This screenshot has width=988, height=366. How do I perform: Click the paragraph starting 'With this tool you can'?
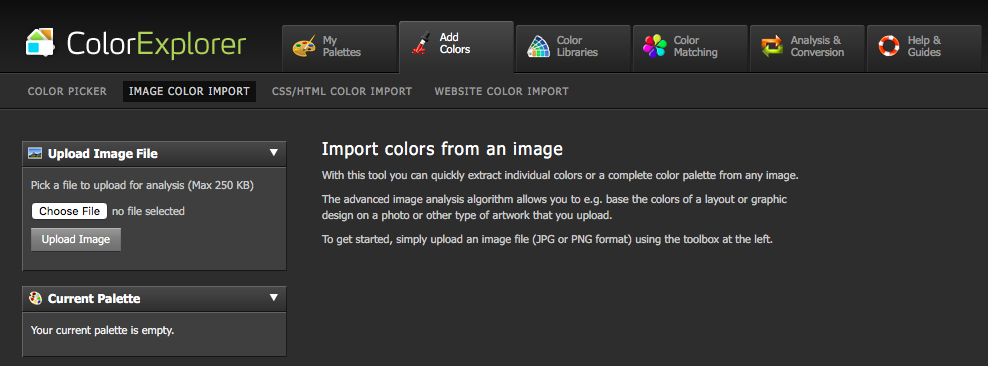560,175
